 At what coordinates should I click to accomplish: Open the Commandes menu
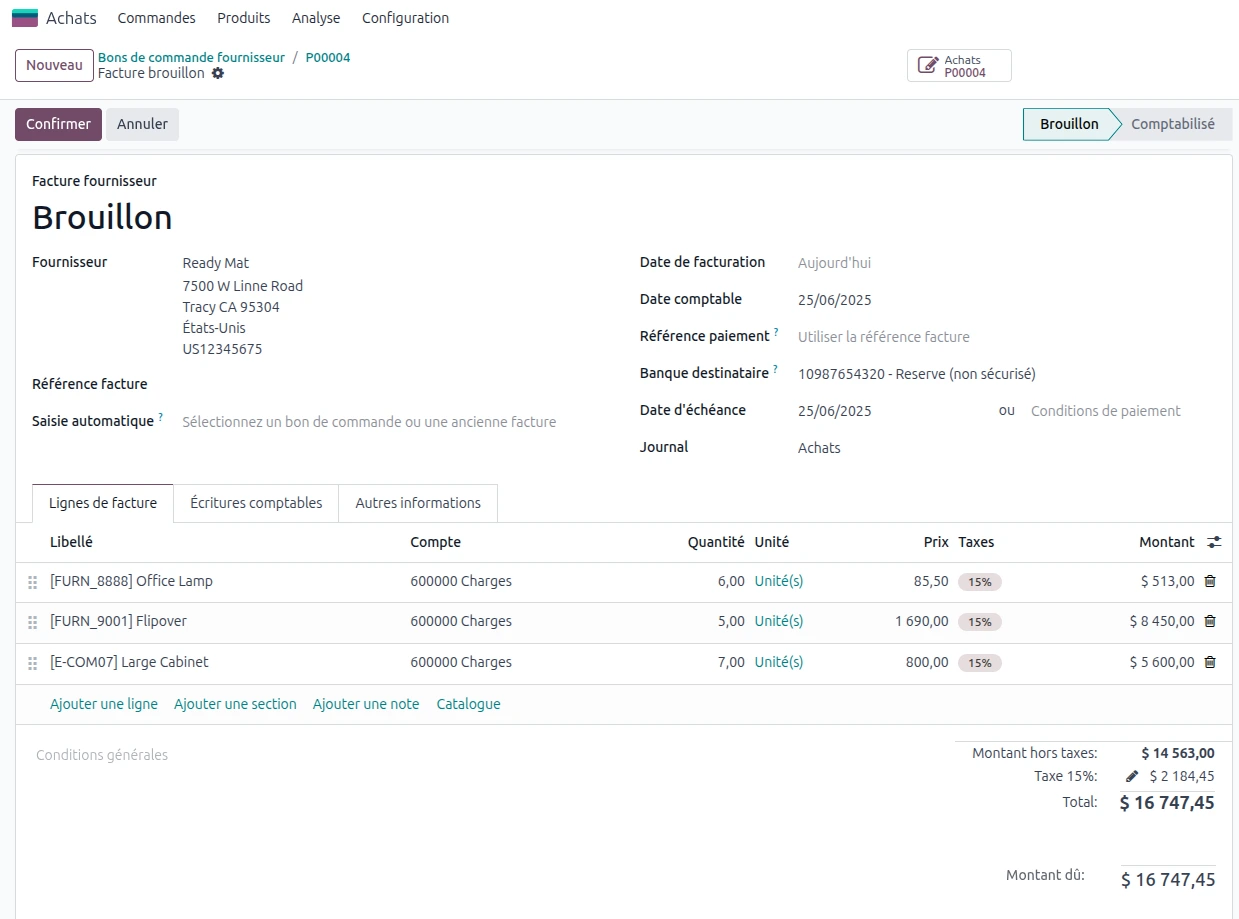[x=156, y=18]
